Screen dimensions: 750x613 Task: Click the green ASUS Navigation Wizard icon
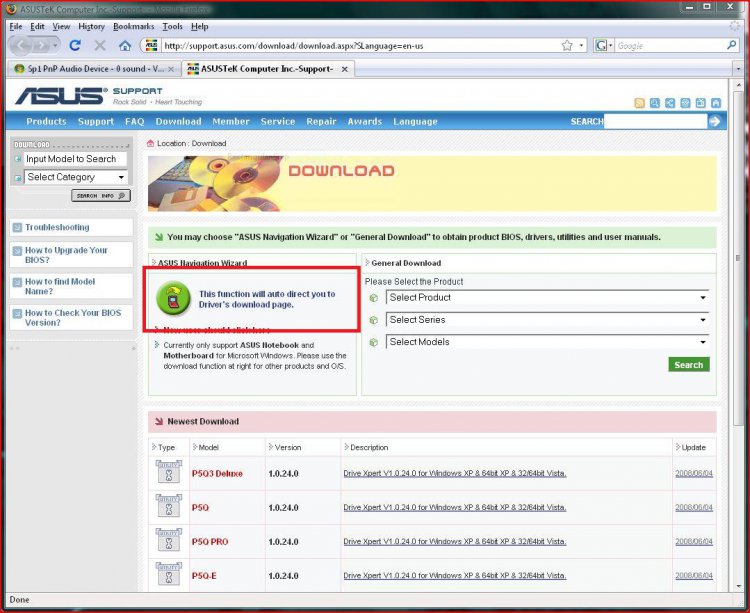tap(173, 298)
